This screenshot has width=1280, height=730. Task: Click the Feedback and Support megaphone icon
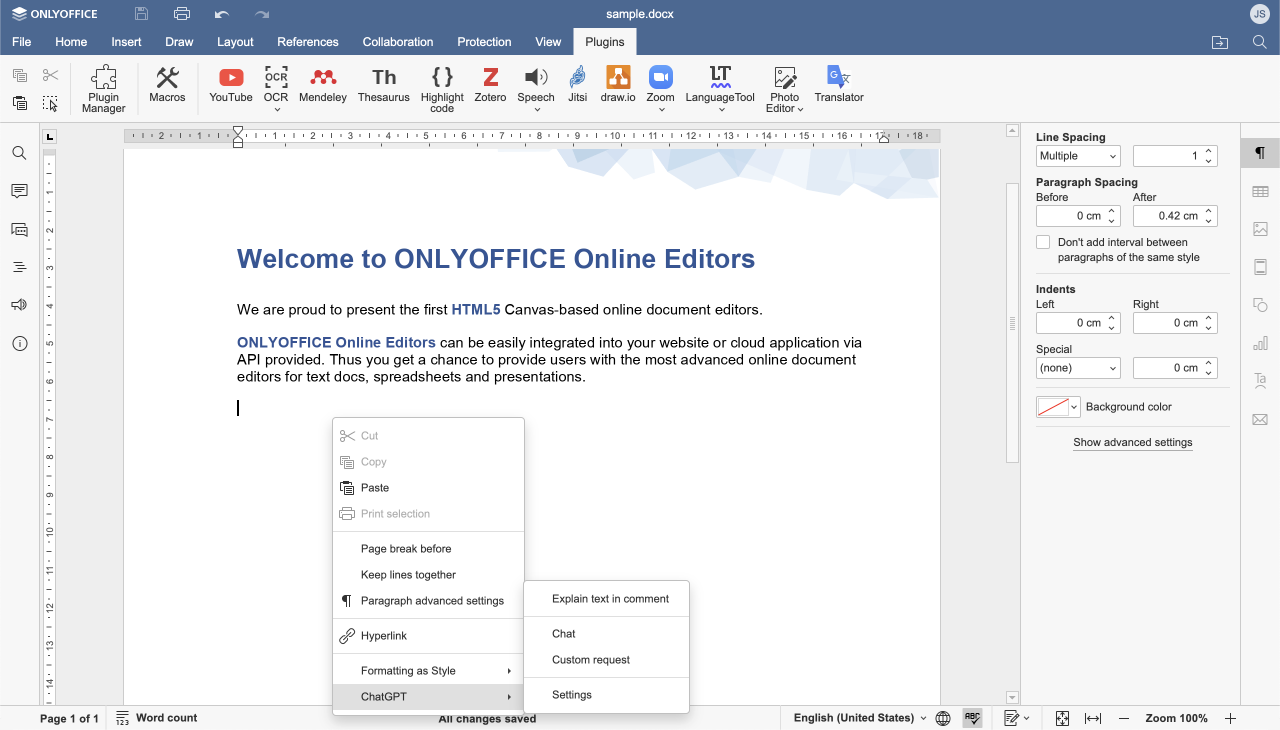coord(19,305)
